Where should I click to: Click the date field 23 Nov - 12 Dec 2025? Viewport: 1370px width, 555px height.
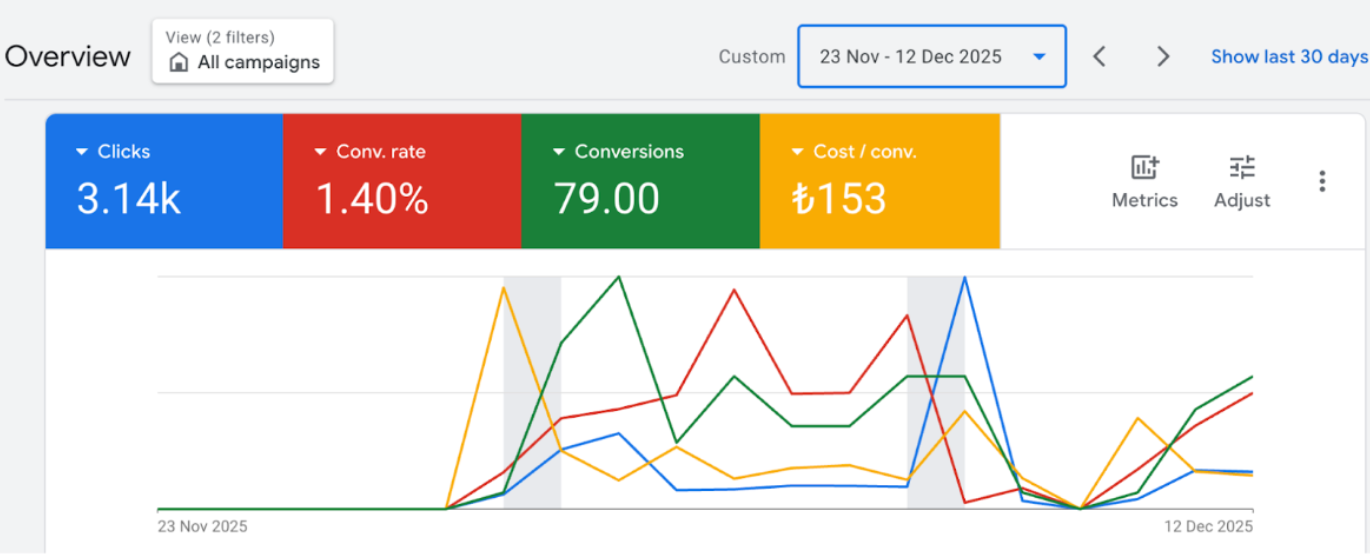coord(910,57)
